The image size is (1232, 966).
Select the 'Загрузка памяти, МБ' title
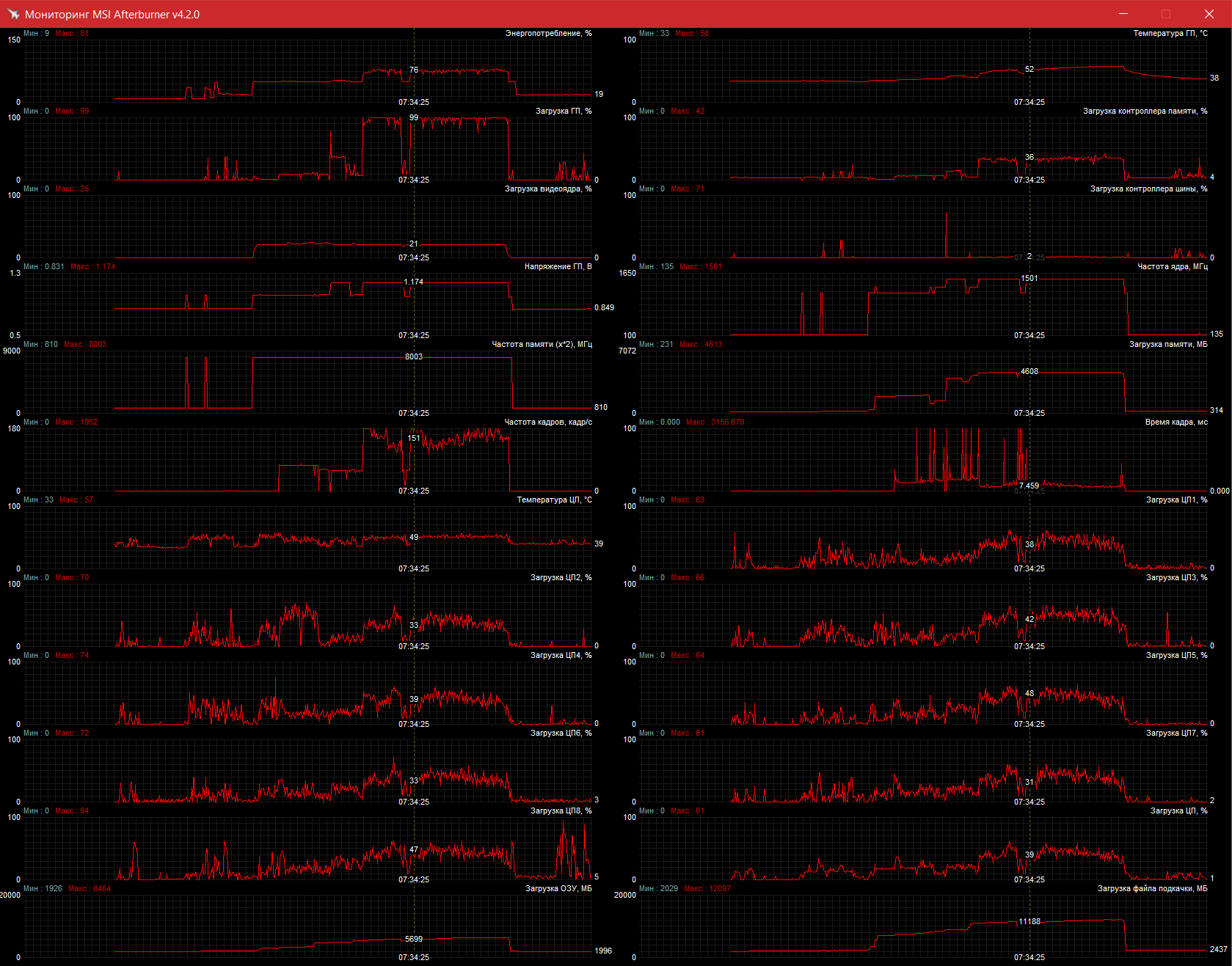[x=1168, y=345]
